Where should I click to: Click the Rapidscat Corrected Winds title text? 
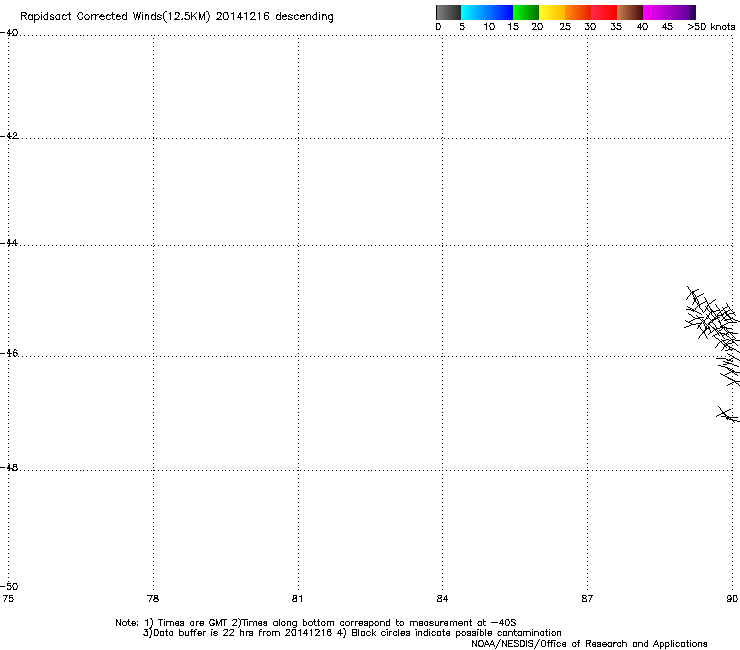[177, 17]
